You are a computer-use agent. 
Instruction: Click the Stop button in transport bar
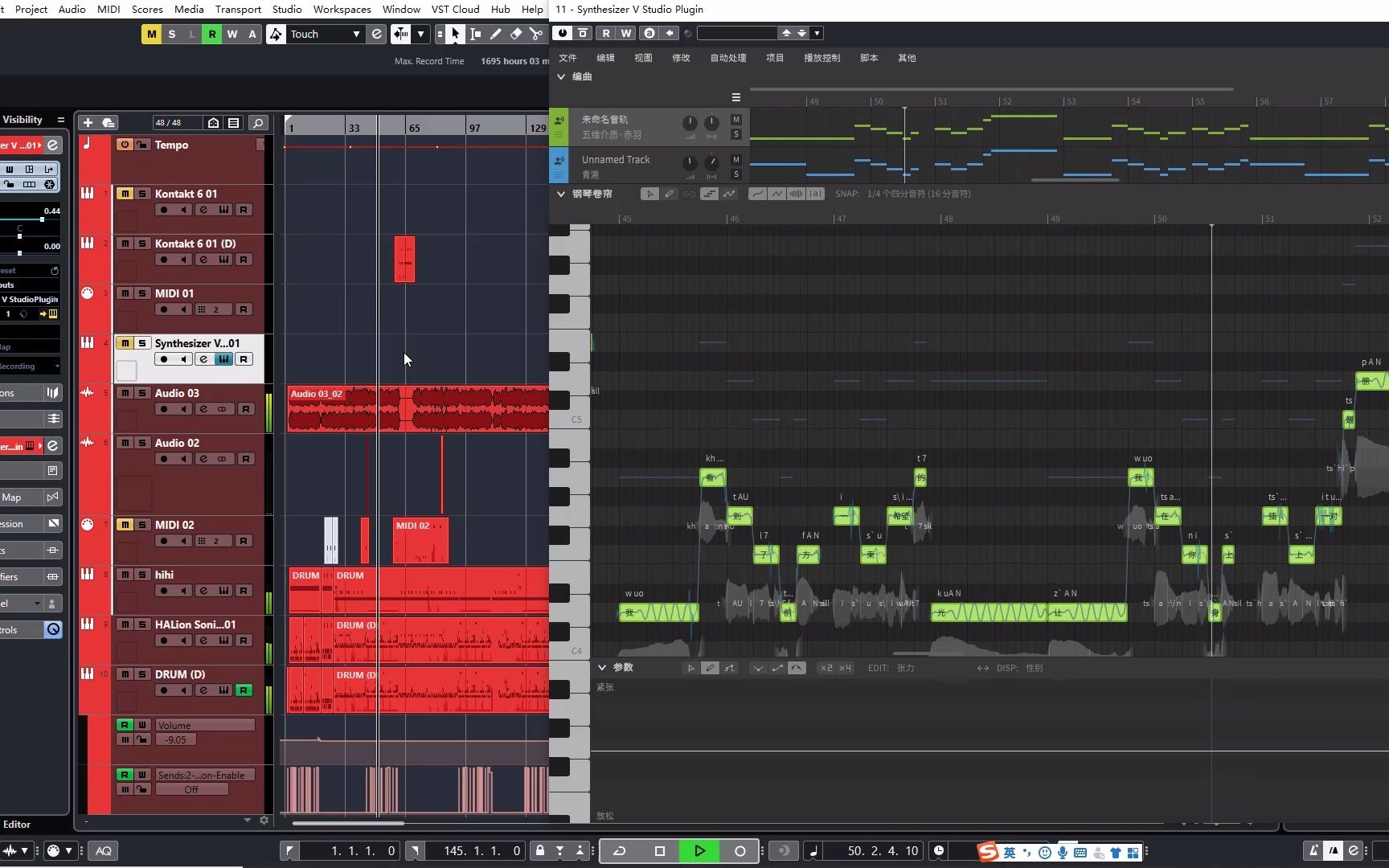coord(660,850)
